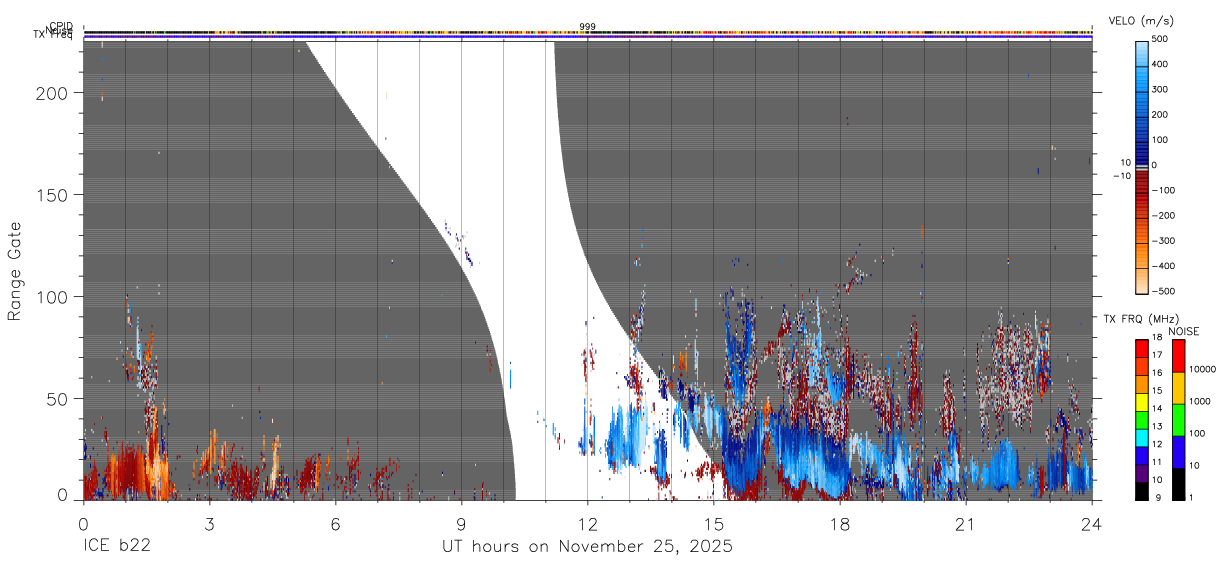Click the ICE b22 radar beam label
This screenshot has width=1228, height=567.
click(x=115, y=547)
